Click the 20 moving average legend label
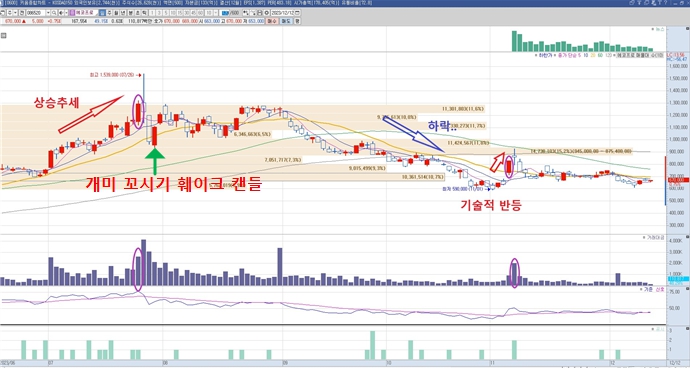The height and width of the screenshot is (368, 690). pyautogui.click(x=593, y=56)
